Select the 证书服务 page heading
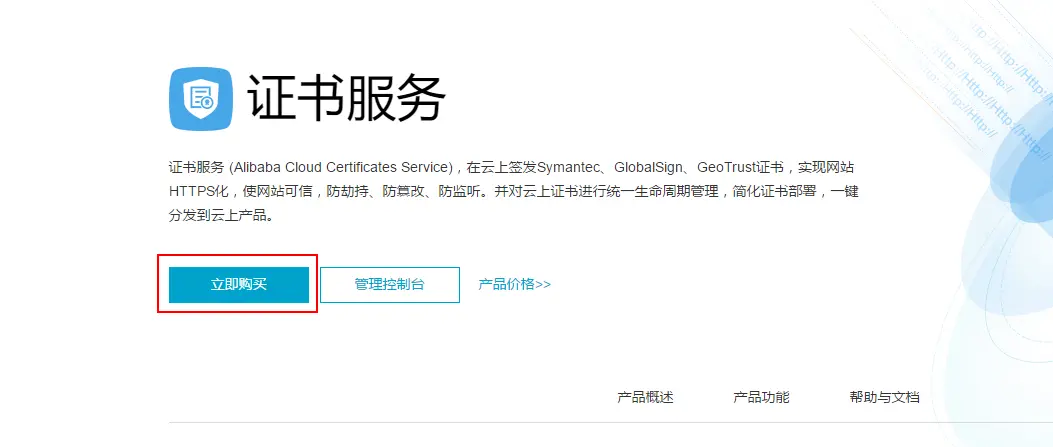Image resolution: width=1053 pixels, height=447 pixels. [346, 99]
